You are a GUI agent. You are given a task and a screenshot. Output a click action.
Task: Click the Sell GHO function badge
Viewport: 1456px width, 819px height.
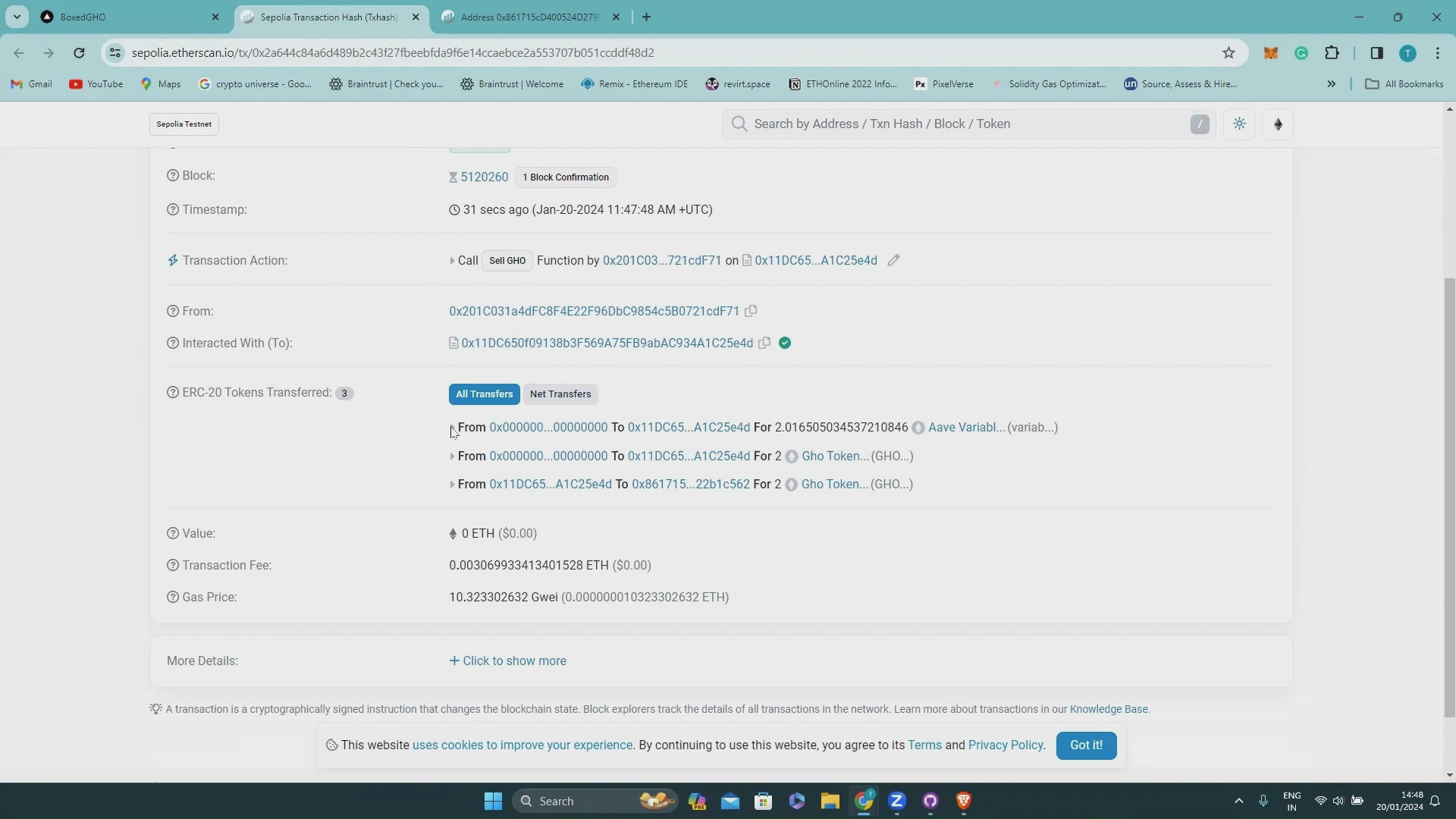pyautogui.click(x=507, y=261)
